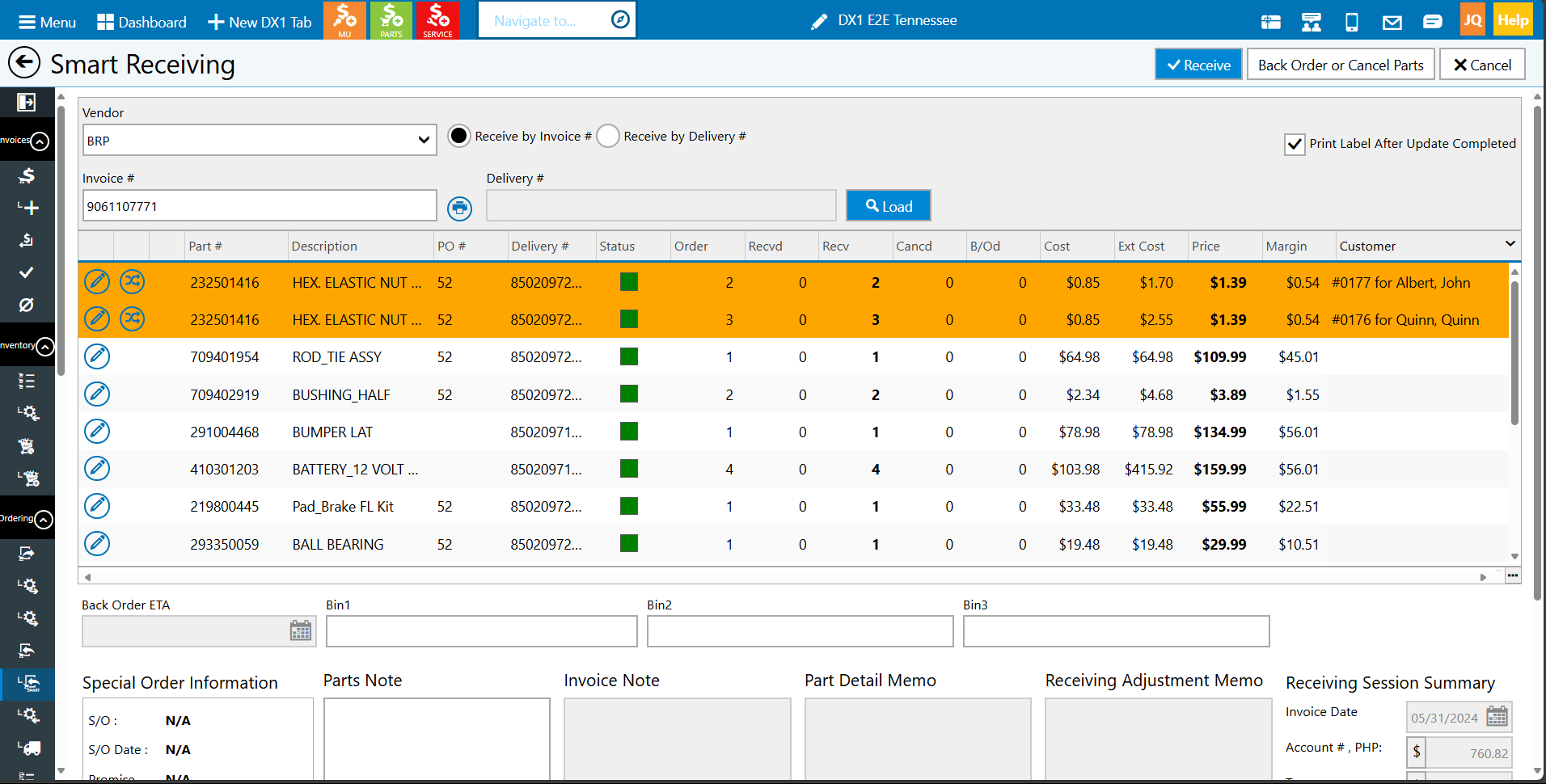Click the Bin3 input field
Screen dimensions: 1546x784
click(1116, 631)
